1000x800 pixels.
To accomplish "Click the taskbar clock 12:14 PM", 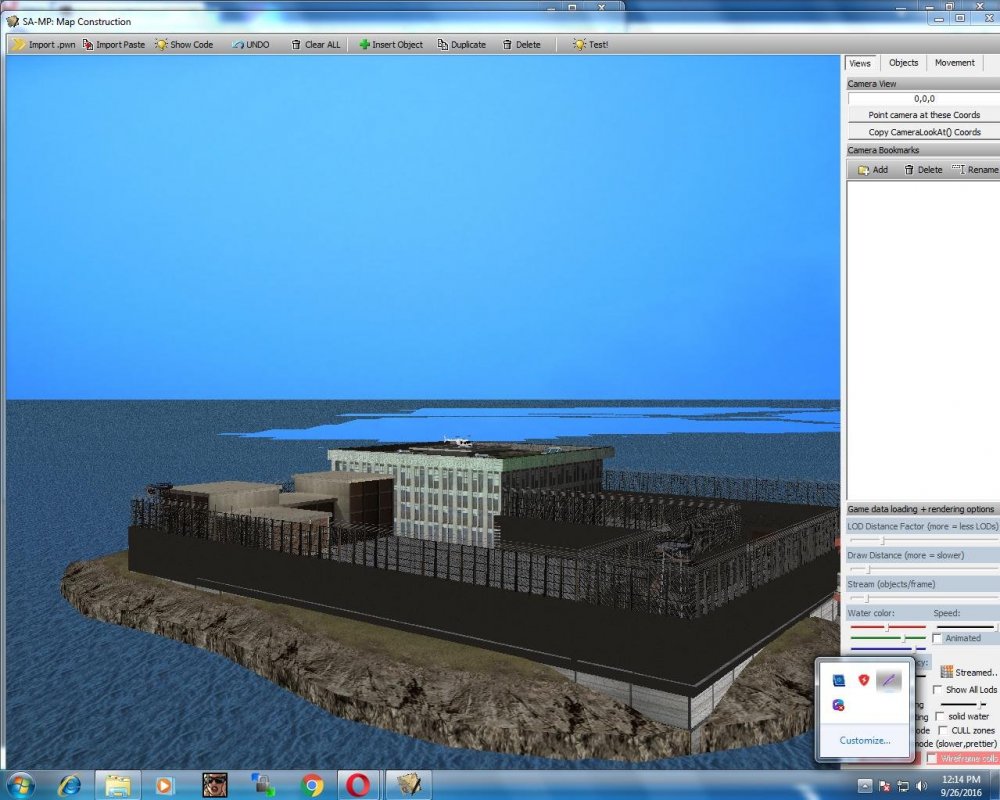I will (960, 779).
